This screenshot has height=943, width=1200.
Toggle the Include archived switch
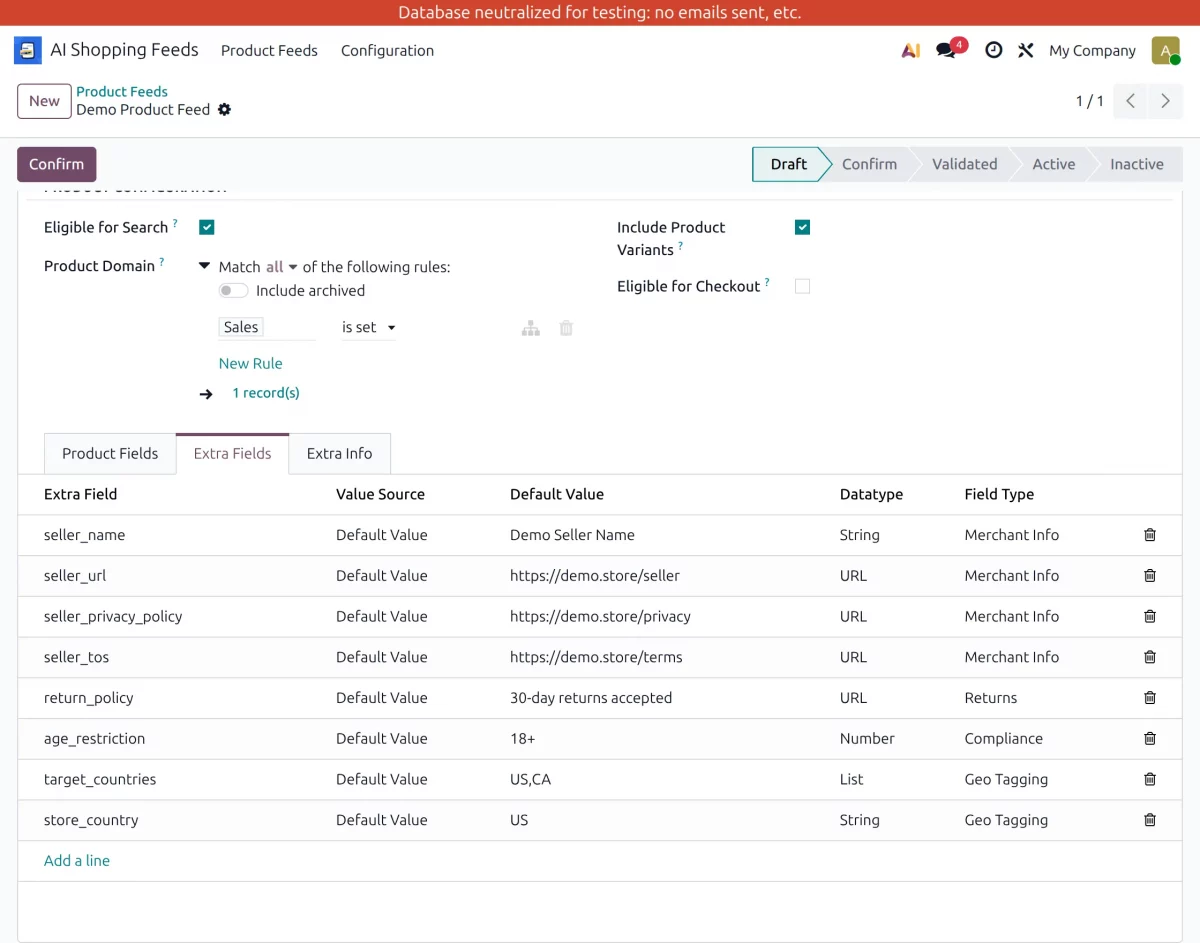[x=234, y=291]
